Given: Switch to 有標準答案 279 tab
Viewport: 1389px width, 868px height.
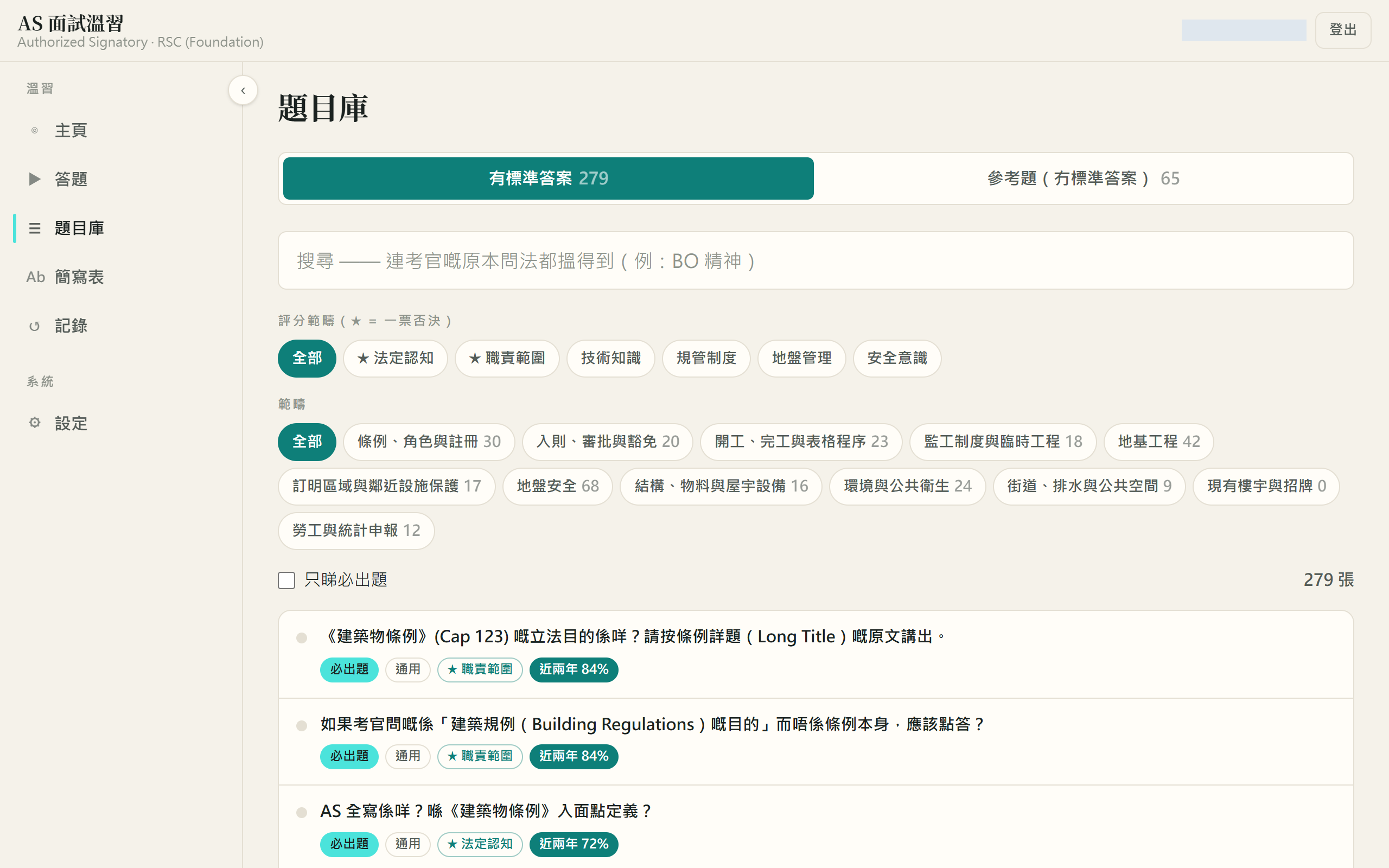Looking at the screenshot, I should tap(548, 178).
